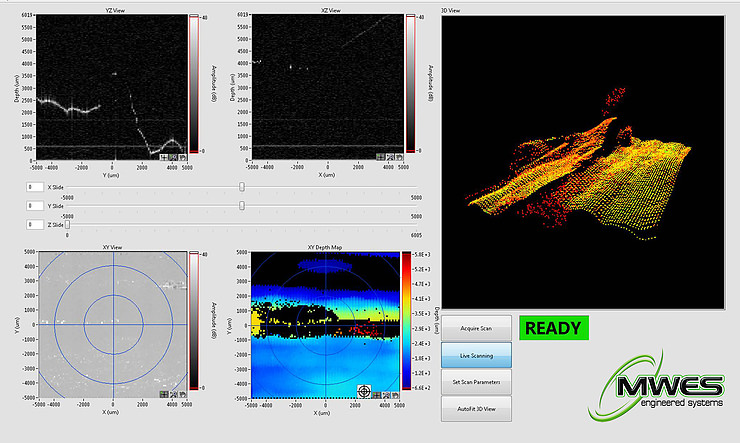Select the pan hand tool in YZ View
This screenshot has height=443, width=740.
[x=183, y=158]
